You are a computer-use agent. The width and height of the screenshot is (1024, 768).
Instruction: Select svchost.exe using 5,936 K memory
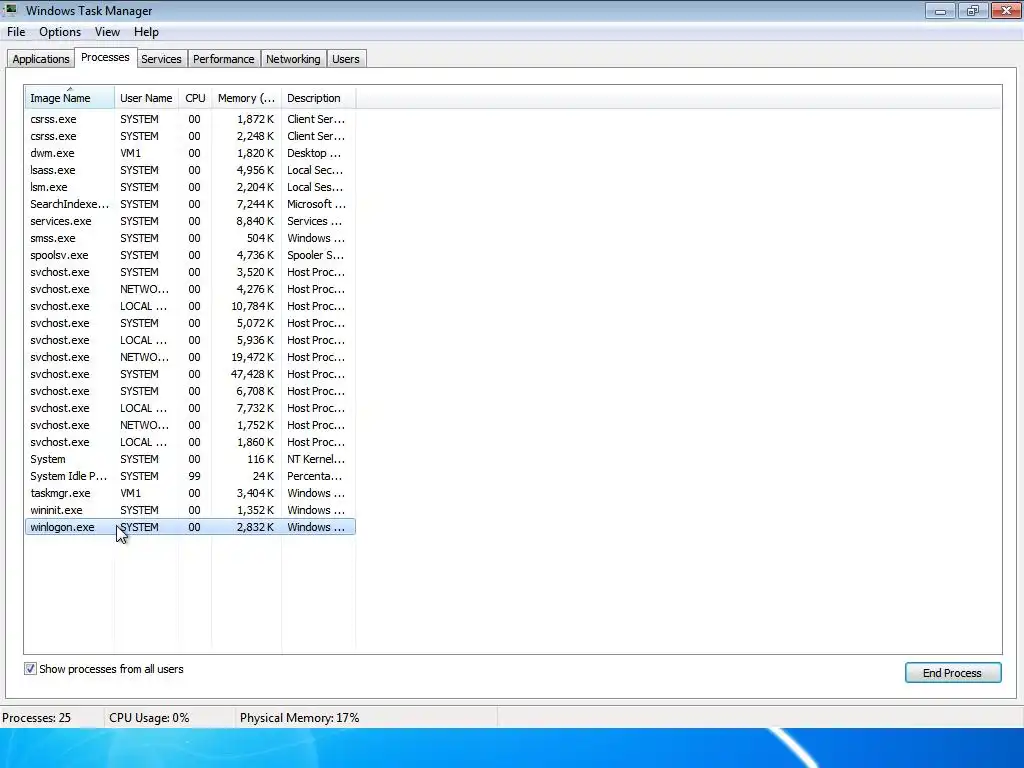[190, 340]
